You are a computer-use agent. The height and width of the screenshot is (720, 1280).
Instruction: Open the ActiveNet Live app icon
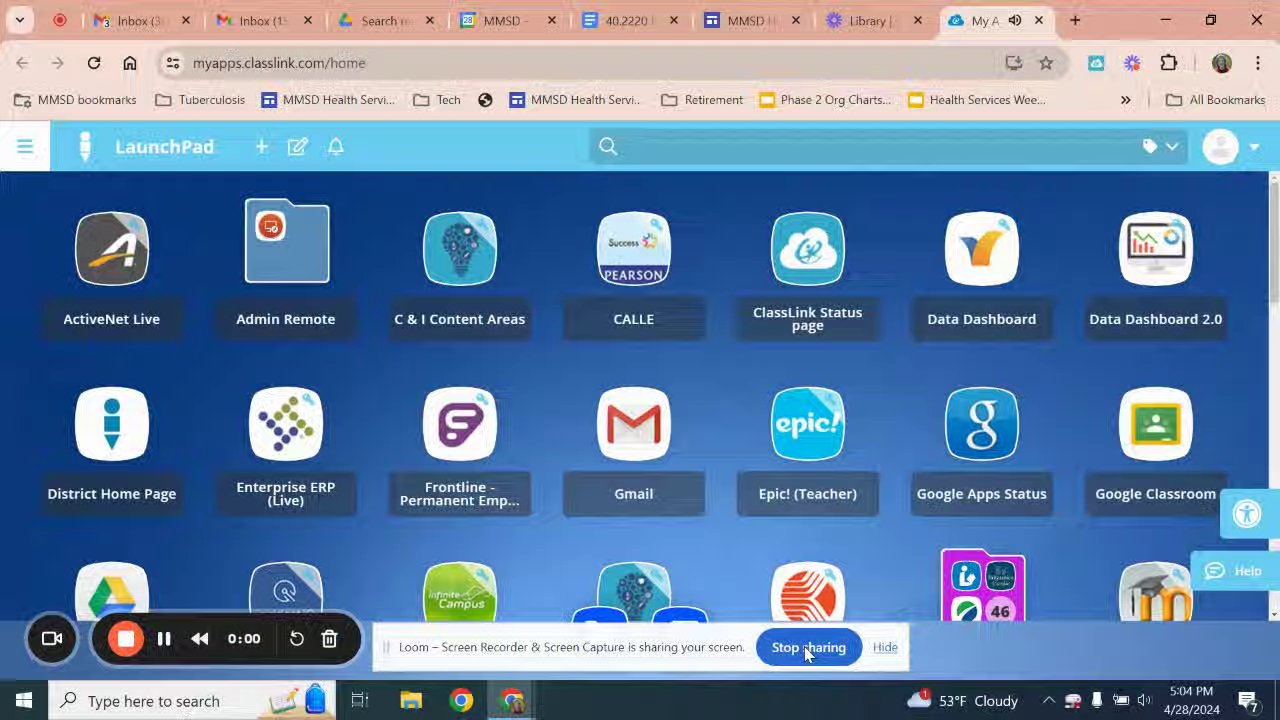point(111,249)
